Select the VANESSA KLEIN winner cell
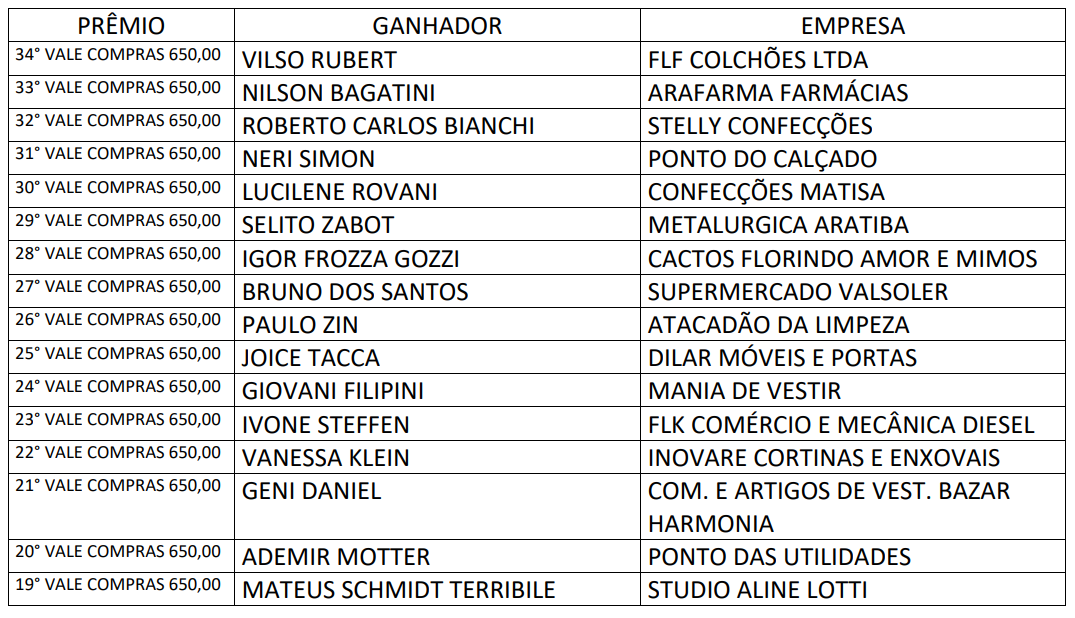The width and height of the screenshot is (1075, 618). pos(437,457)
